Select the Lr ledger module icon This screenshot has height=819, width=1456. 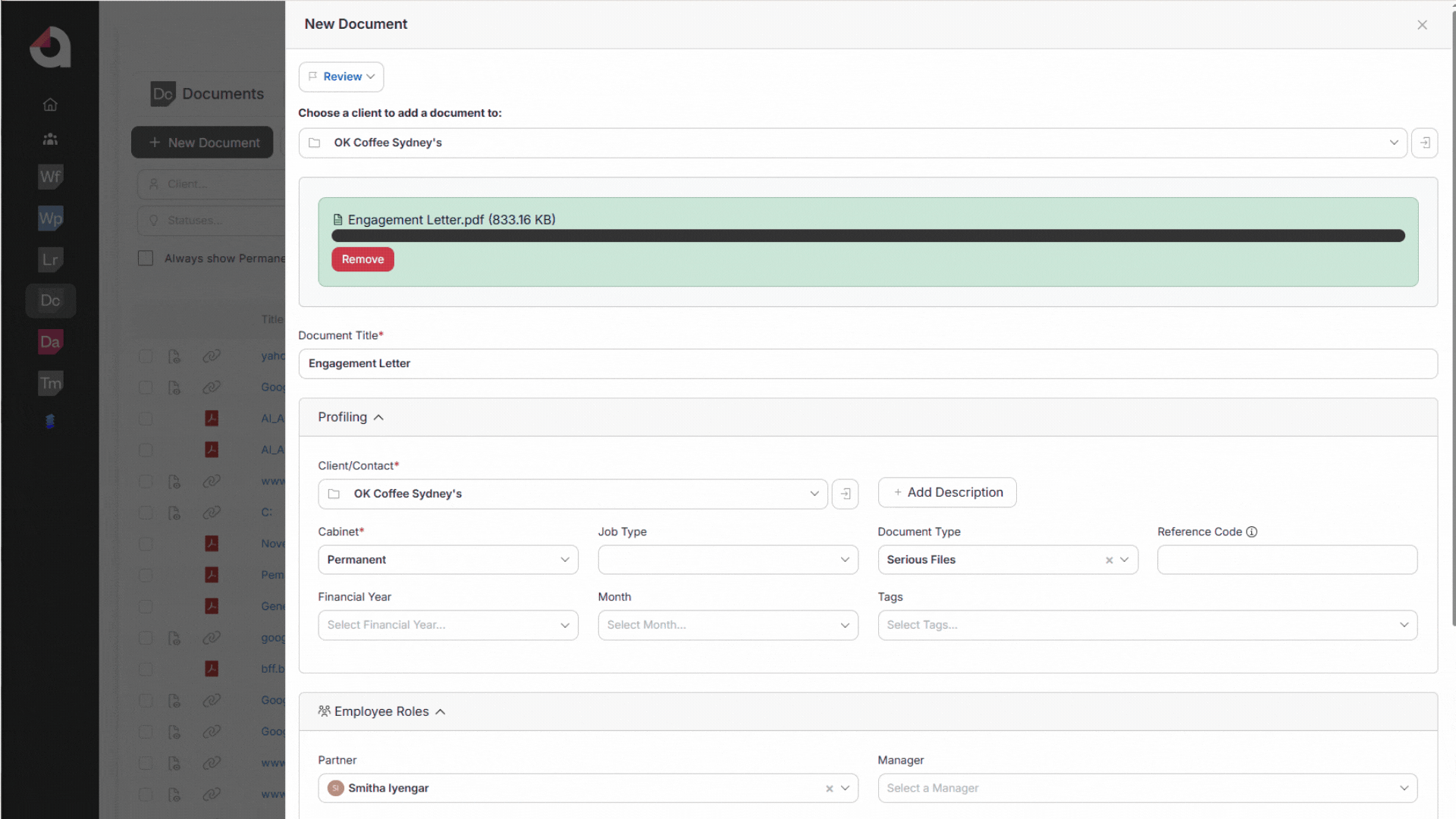(50, 260)
